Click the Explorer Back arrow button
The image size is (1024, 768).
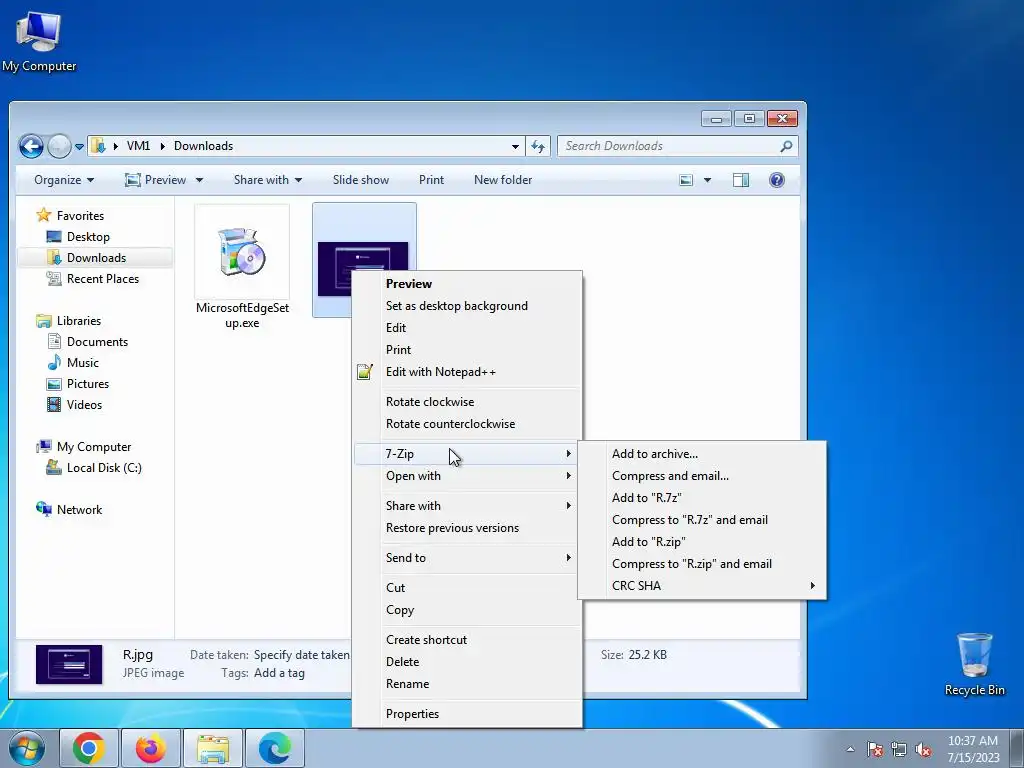31,146
